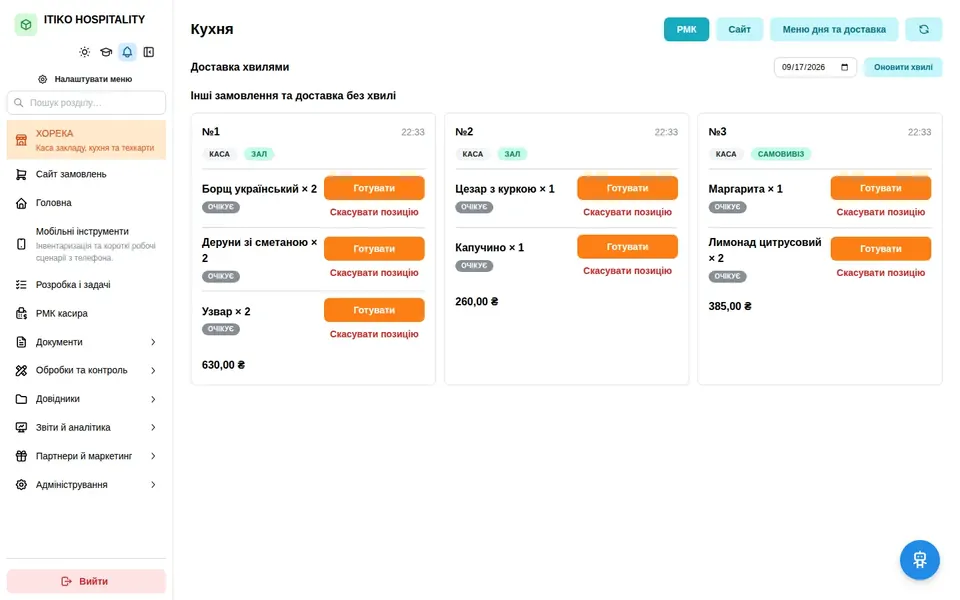Click the gear icon beside Налаштувати меню
Viewport: 960px width, 600px height.
42,79
